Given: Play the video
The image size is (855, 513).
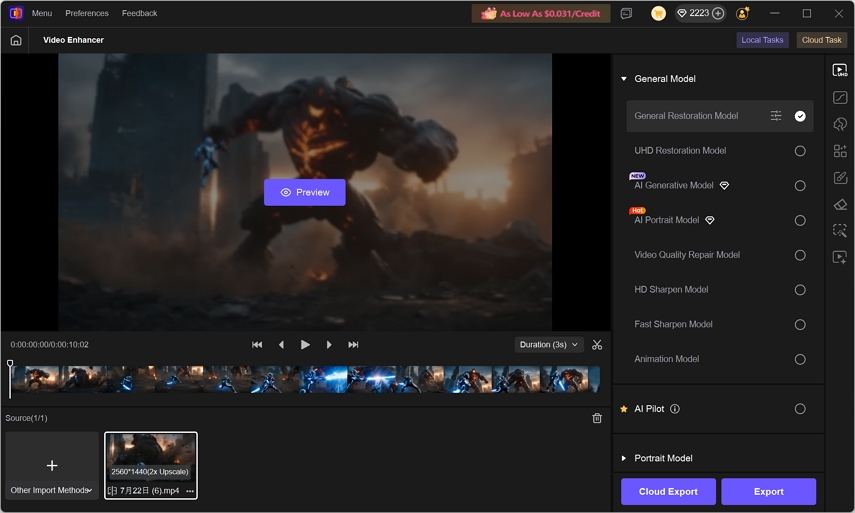Looking at the screenshot, I should tap(305, 345).
